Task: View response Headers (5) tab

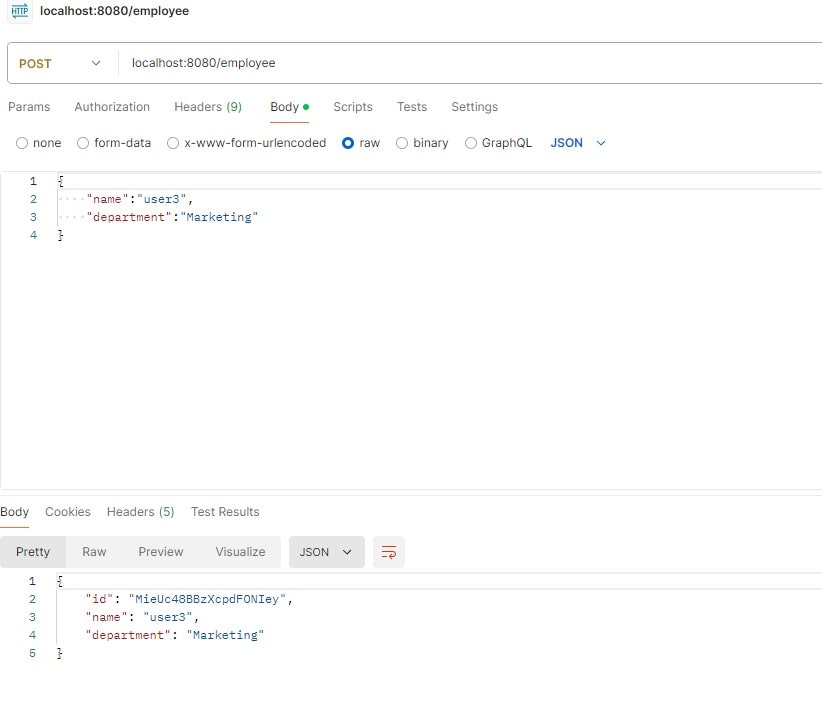Action: 140,512
